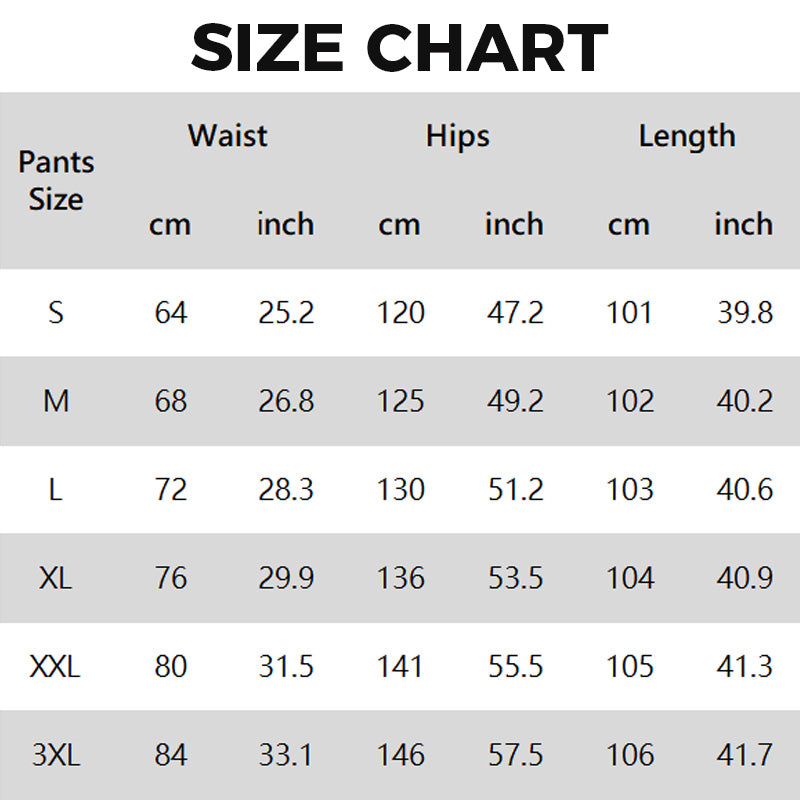Select the L size row label
This screenshot has height=800, width=800.
[56, 490]
